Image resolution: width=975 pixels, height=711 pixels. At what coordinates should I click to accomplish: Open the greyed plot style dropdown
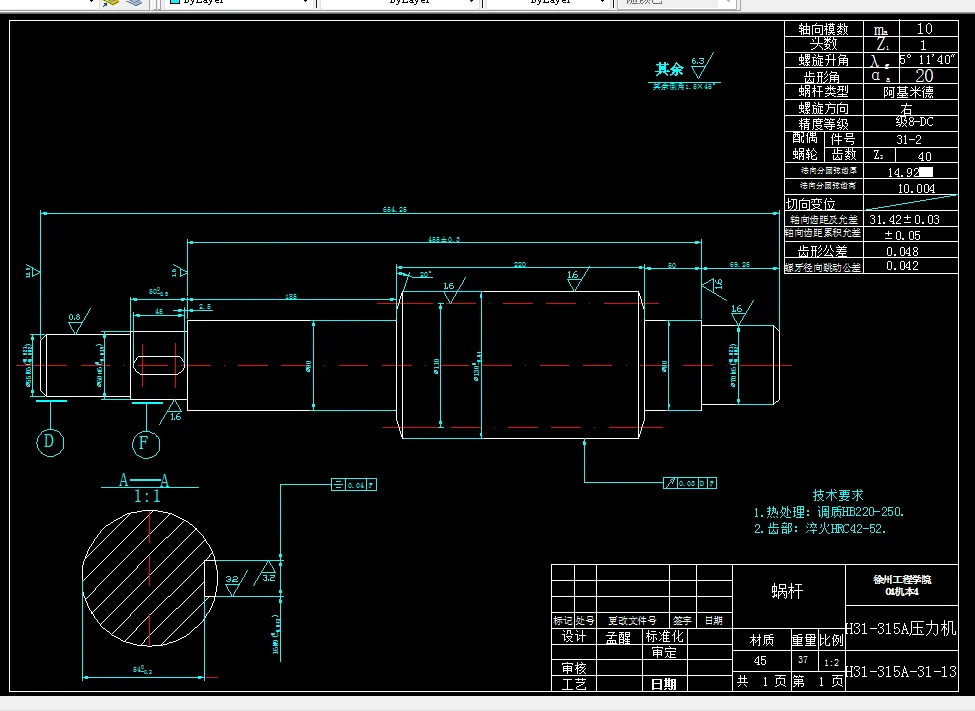[675, 2]
